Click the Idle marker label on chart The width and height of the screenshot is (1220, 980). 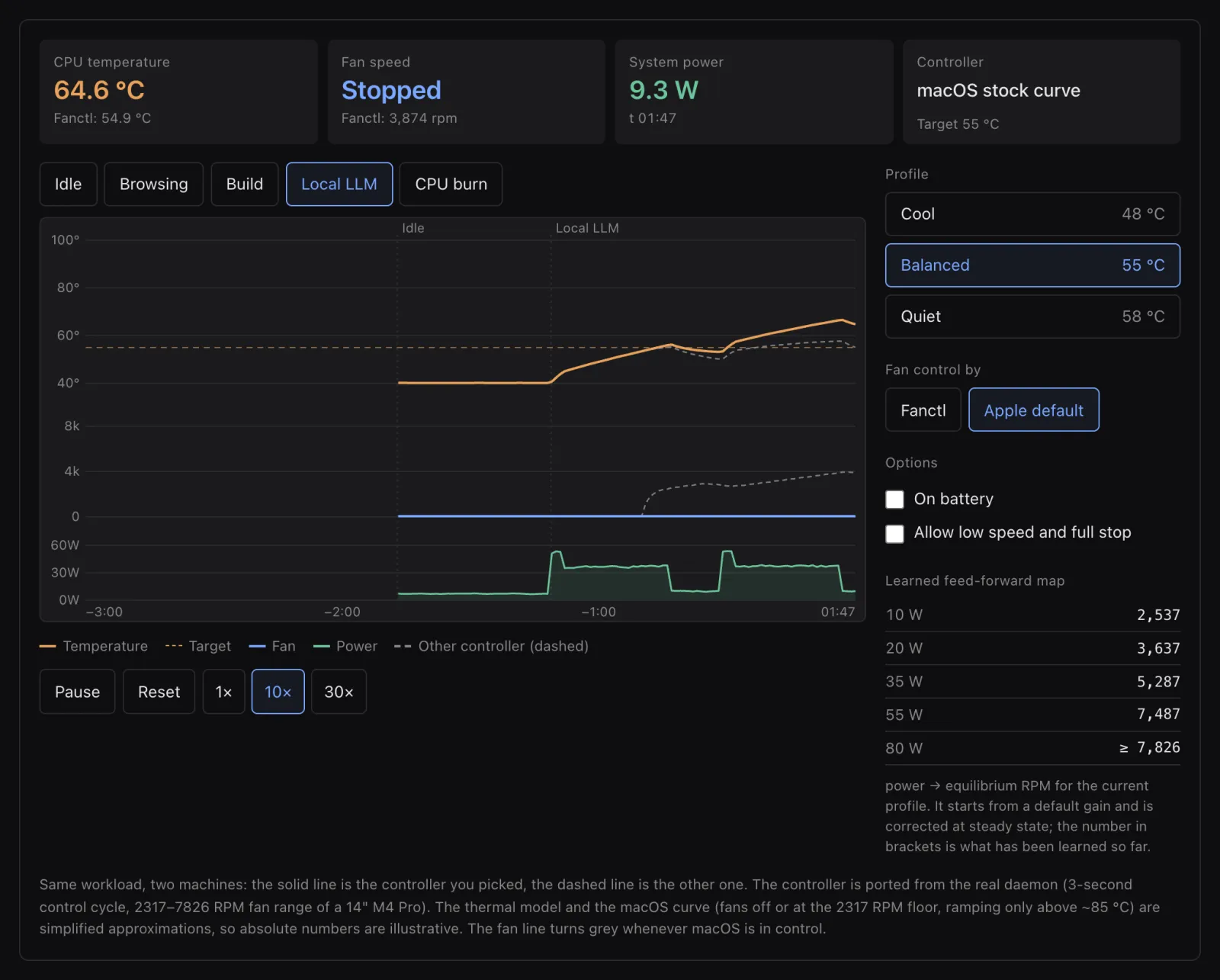click(x=413, y=228)
